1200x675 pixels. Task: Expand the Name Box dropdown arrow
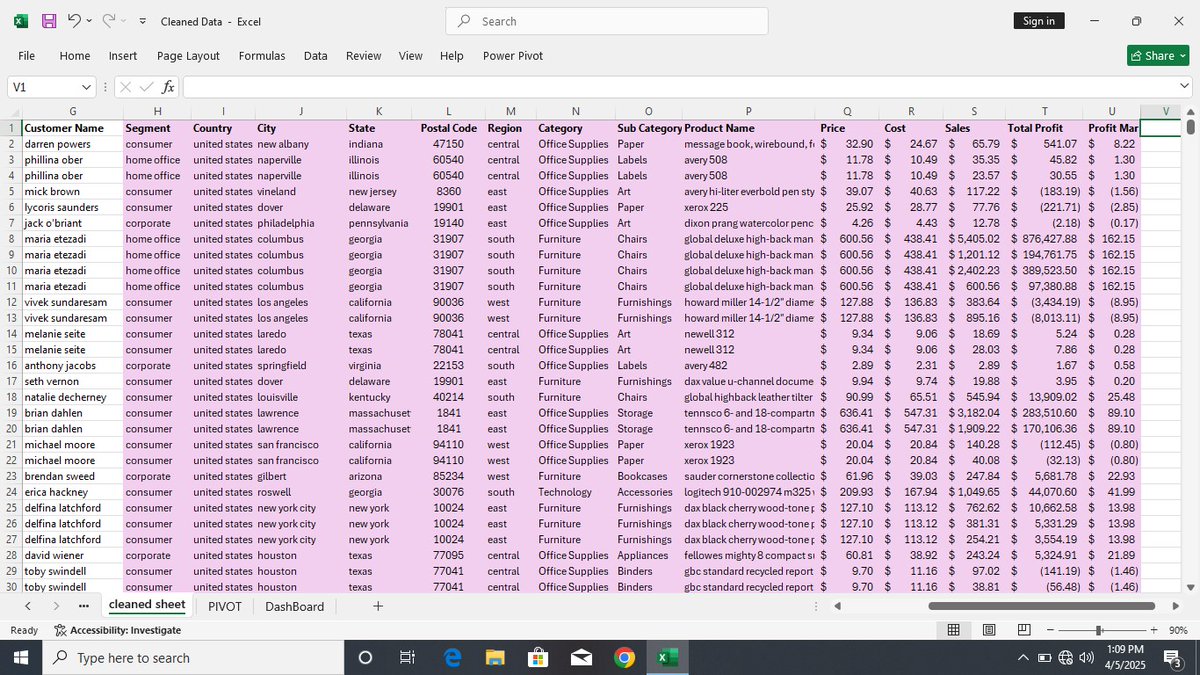pyautogui.click(x=86, y=87)
